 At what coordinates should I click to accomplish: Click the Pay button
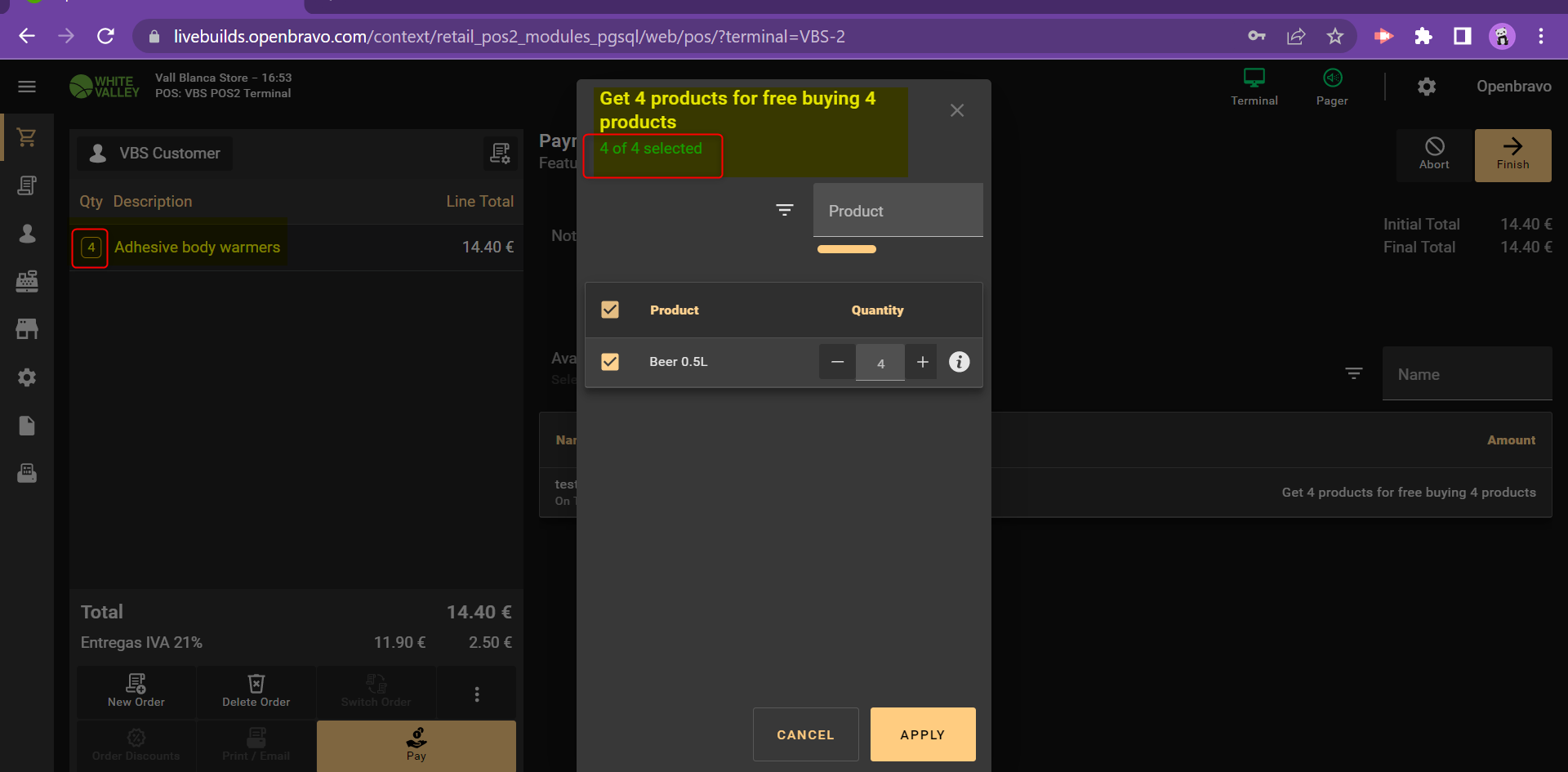416,745
